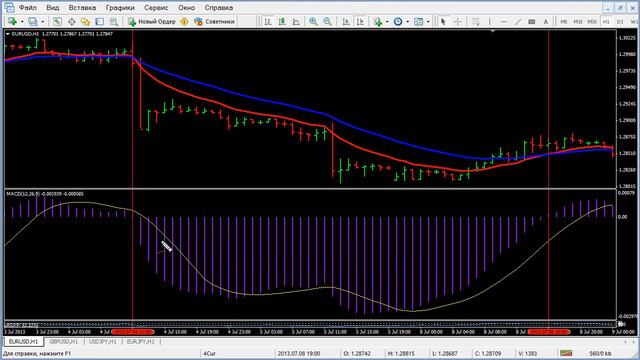This screenshot has height=360, width=640.
Task: Toggle Chart Shift button
Action: [360, 22]
